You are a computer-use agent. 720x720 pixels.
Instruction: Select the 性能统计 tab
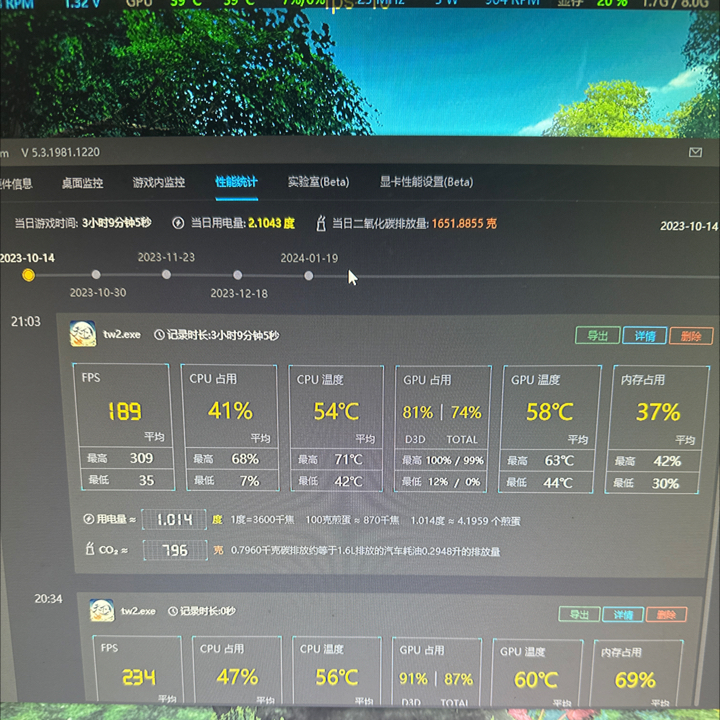pos(236,182)
